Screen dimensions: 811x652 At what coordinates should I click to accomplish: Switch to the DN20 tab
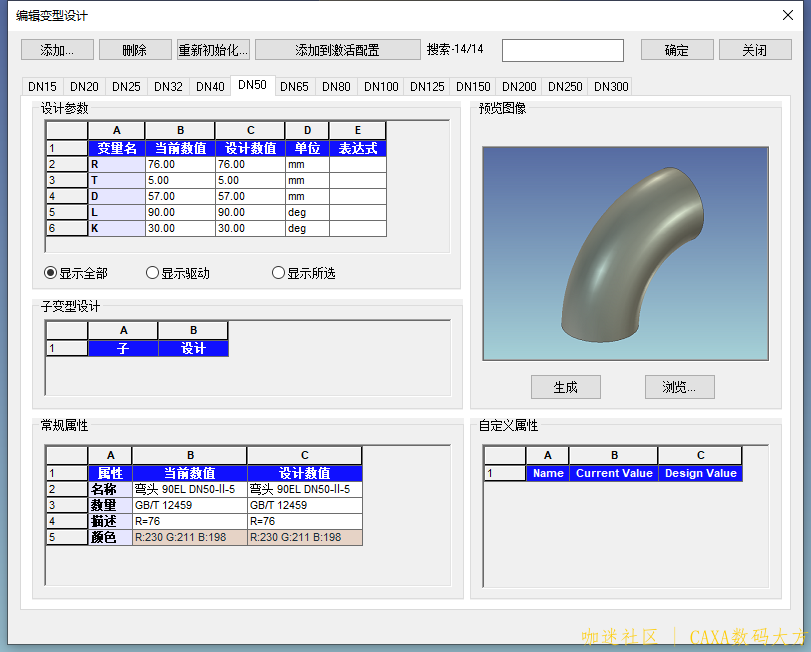point(84,86)
